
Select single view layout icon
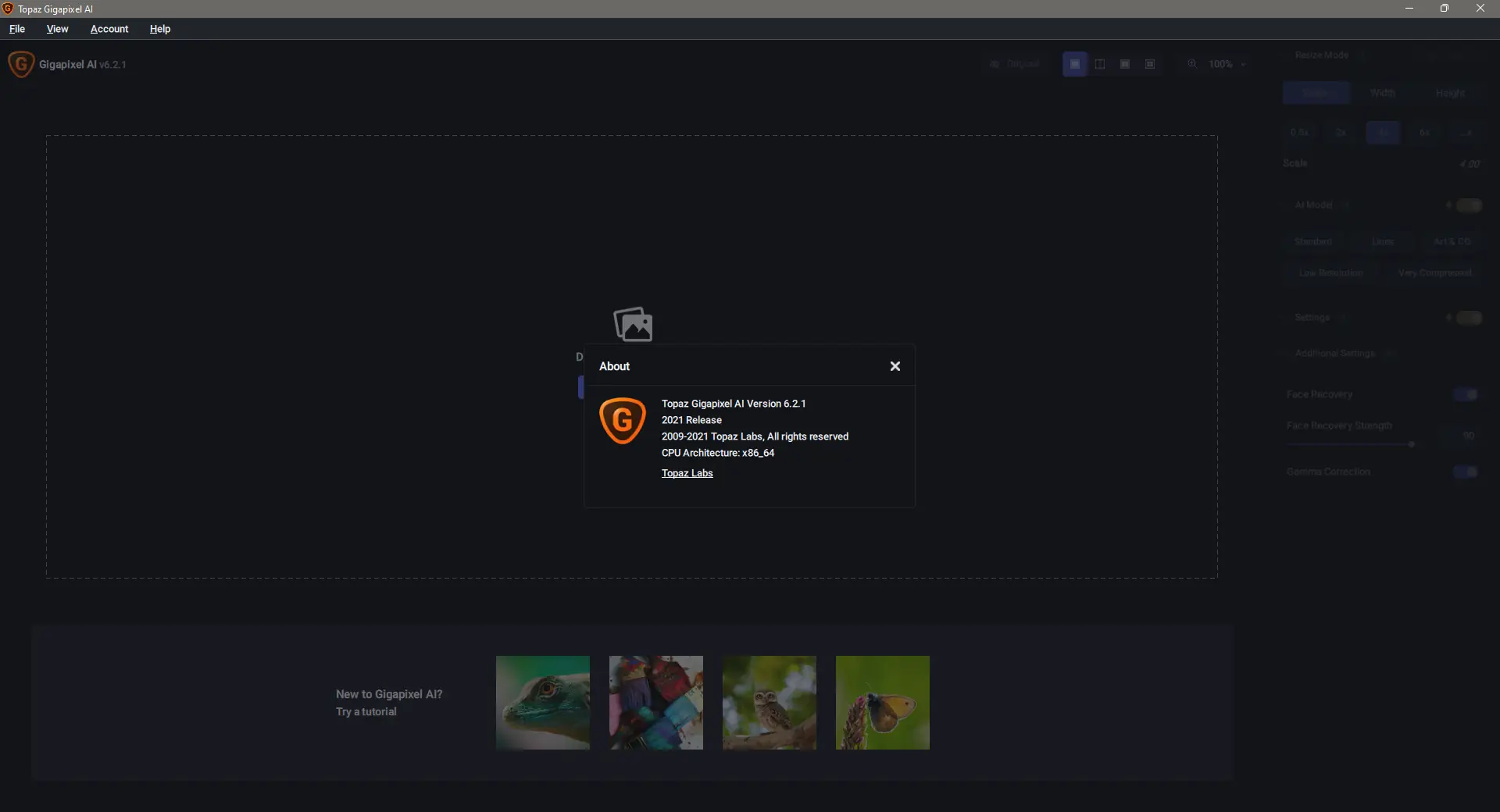click(1075, 64)
